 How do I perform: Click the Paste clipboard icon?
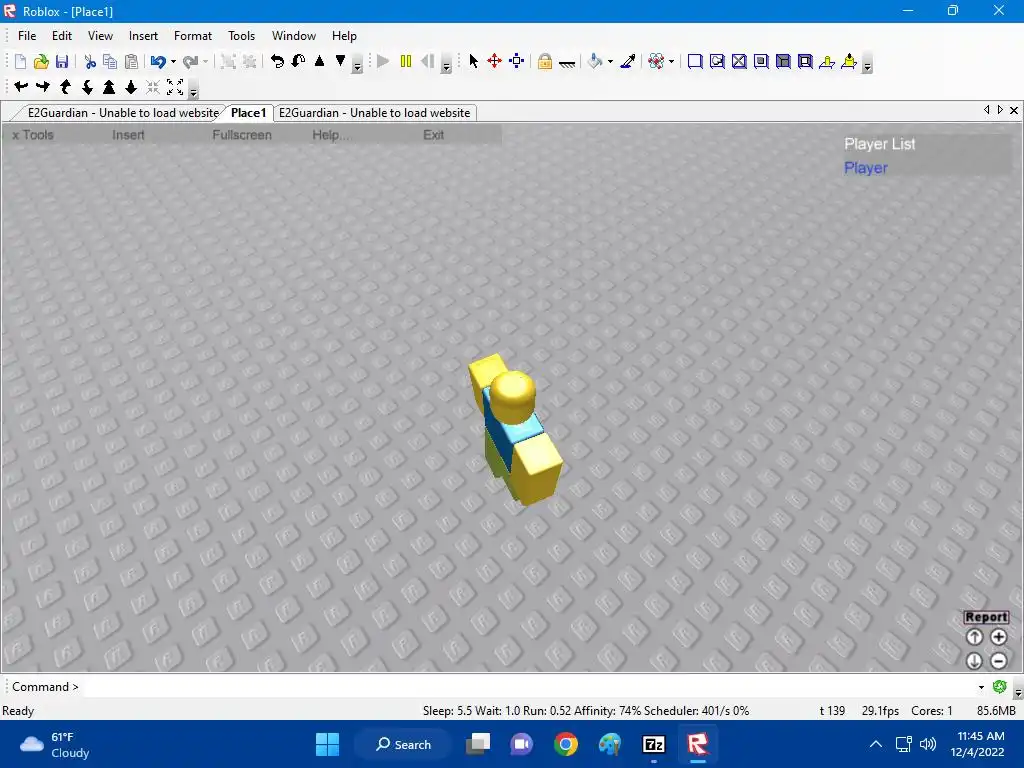[x=132, y=61]
